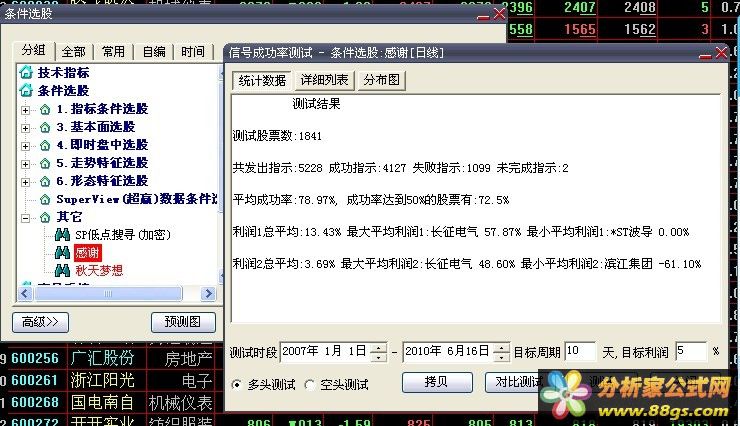Click the 条件选股 home icon
Viewport: 740px width, 426px height.
pos(26,90)
